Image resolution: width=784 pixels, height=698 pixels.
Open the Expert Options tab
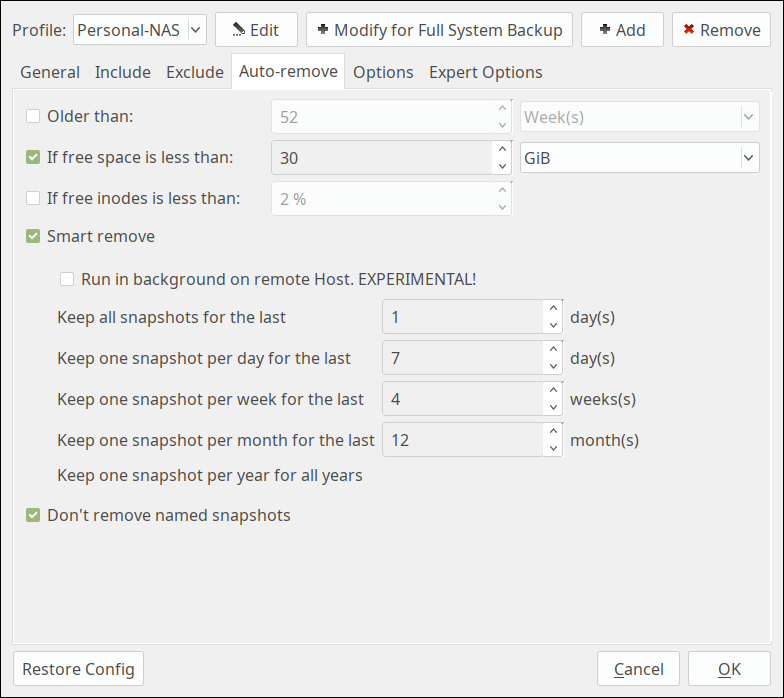point(486,72)
